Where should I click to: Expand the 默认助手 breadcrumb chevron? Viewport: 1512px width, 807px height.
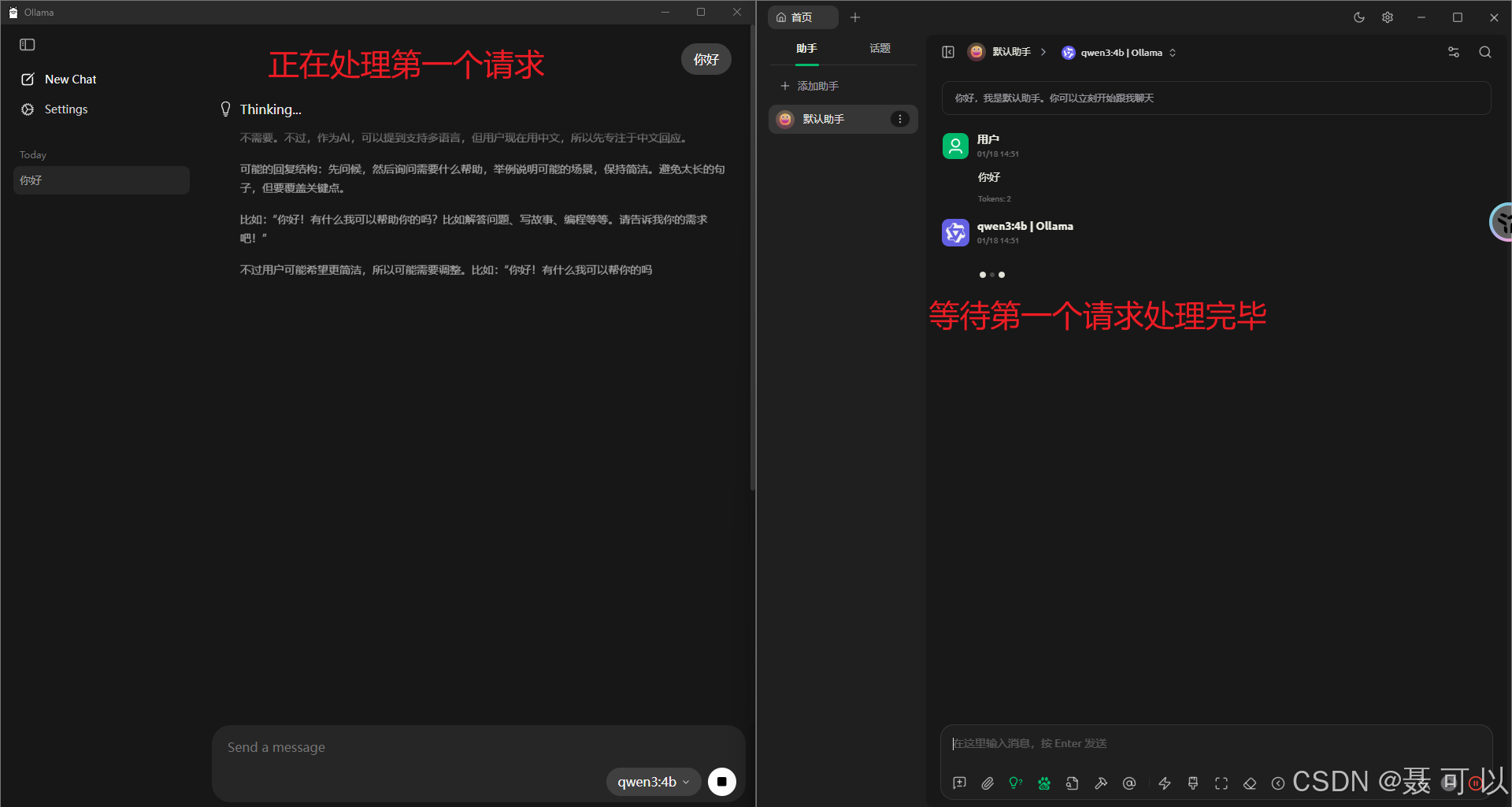click(1043, 52)
